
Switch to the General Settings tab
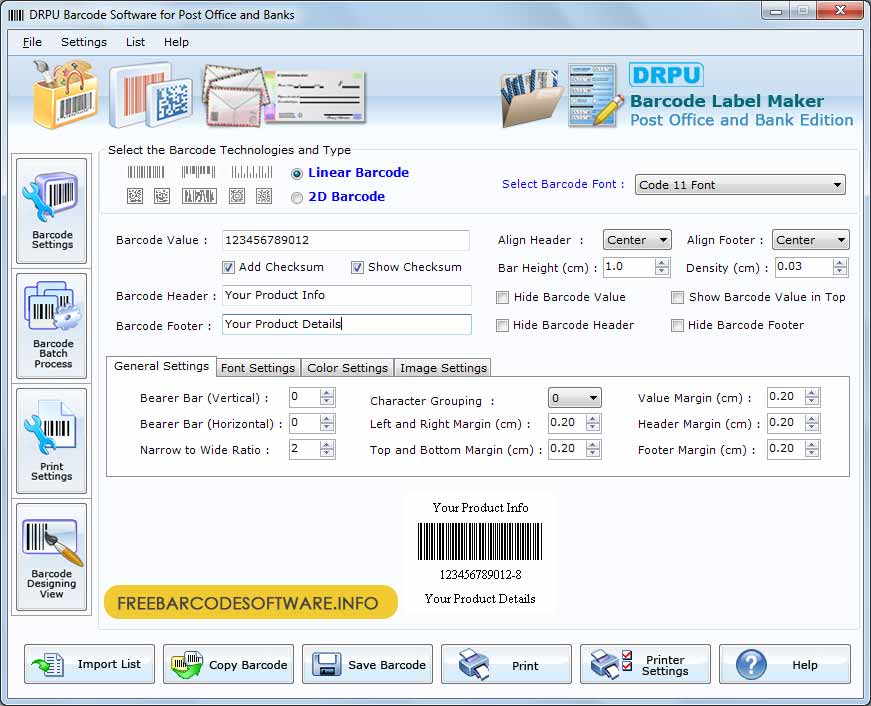(161, 366)
